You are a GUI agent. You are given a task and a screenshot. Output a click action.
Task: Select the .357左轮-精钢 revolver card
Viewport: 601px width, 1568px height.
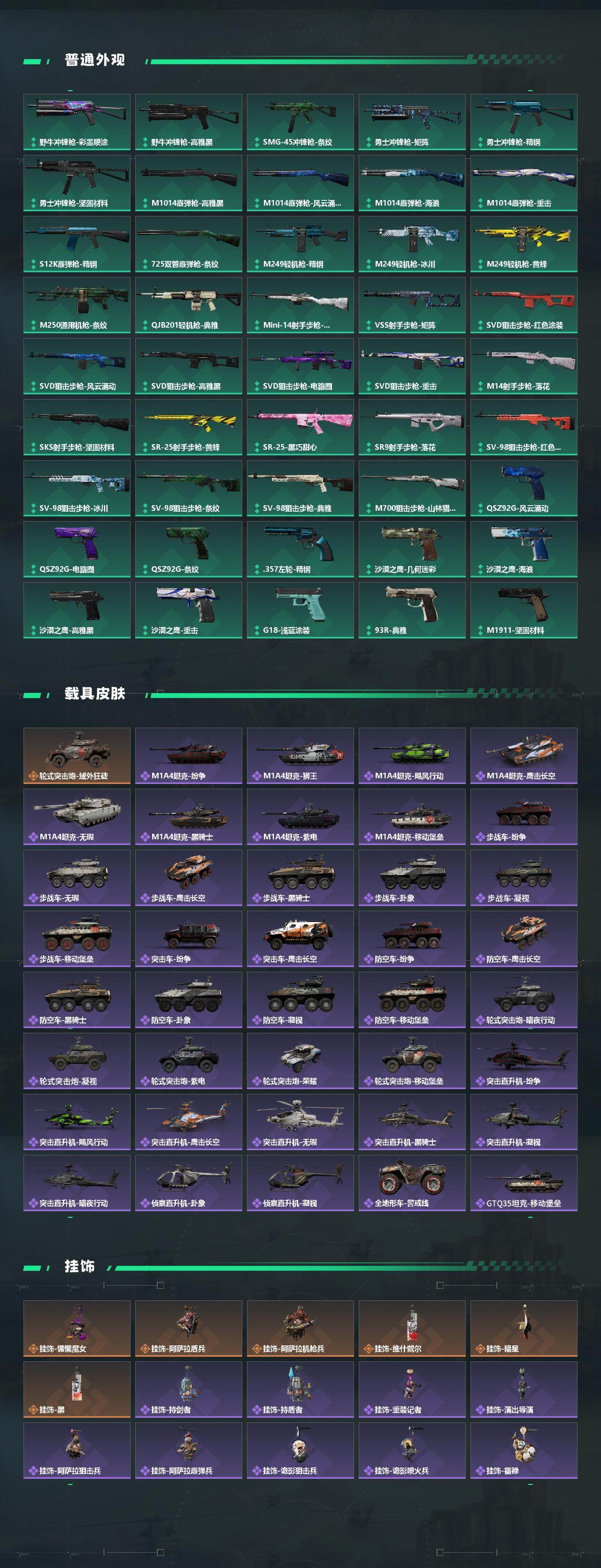(x=300, y=550)
